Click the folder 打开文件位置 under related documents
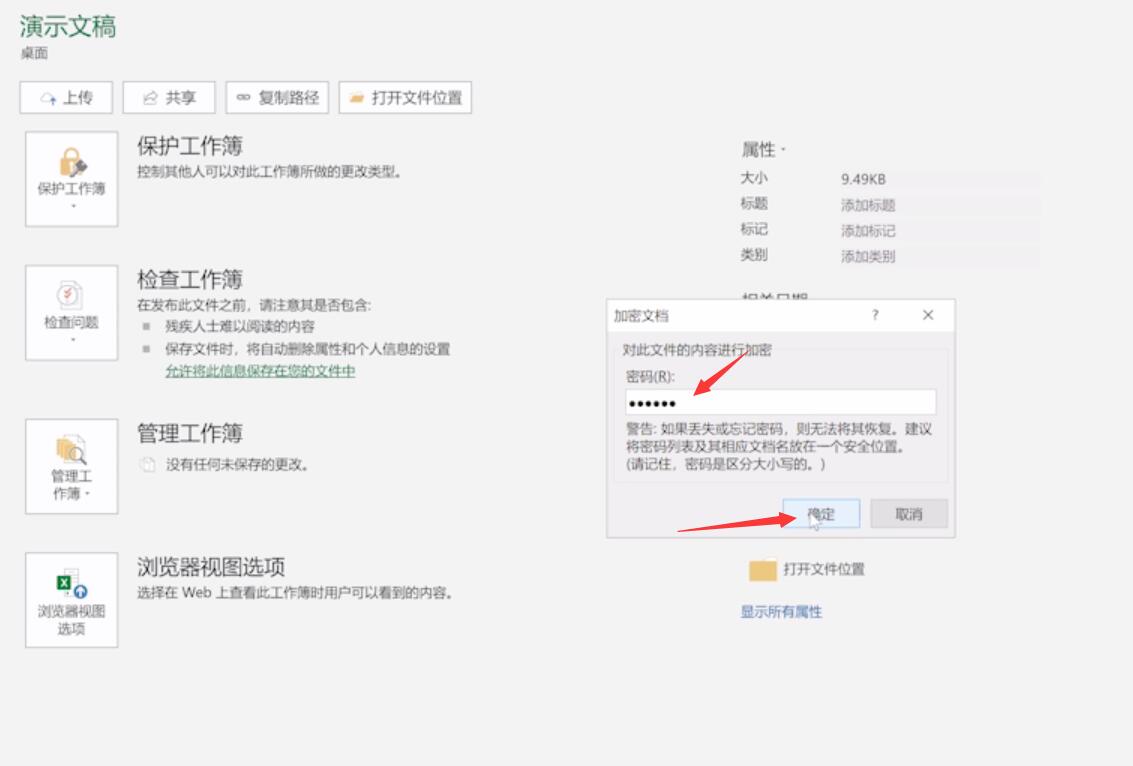This screenshot has width=1133, height=766. pos(806,569)
